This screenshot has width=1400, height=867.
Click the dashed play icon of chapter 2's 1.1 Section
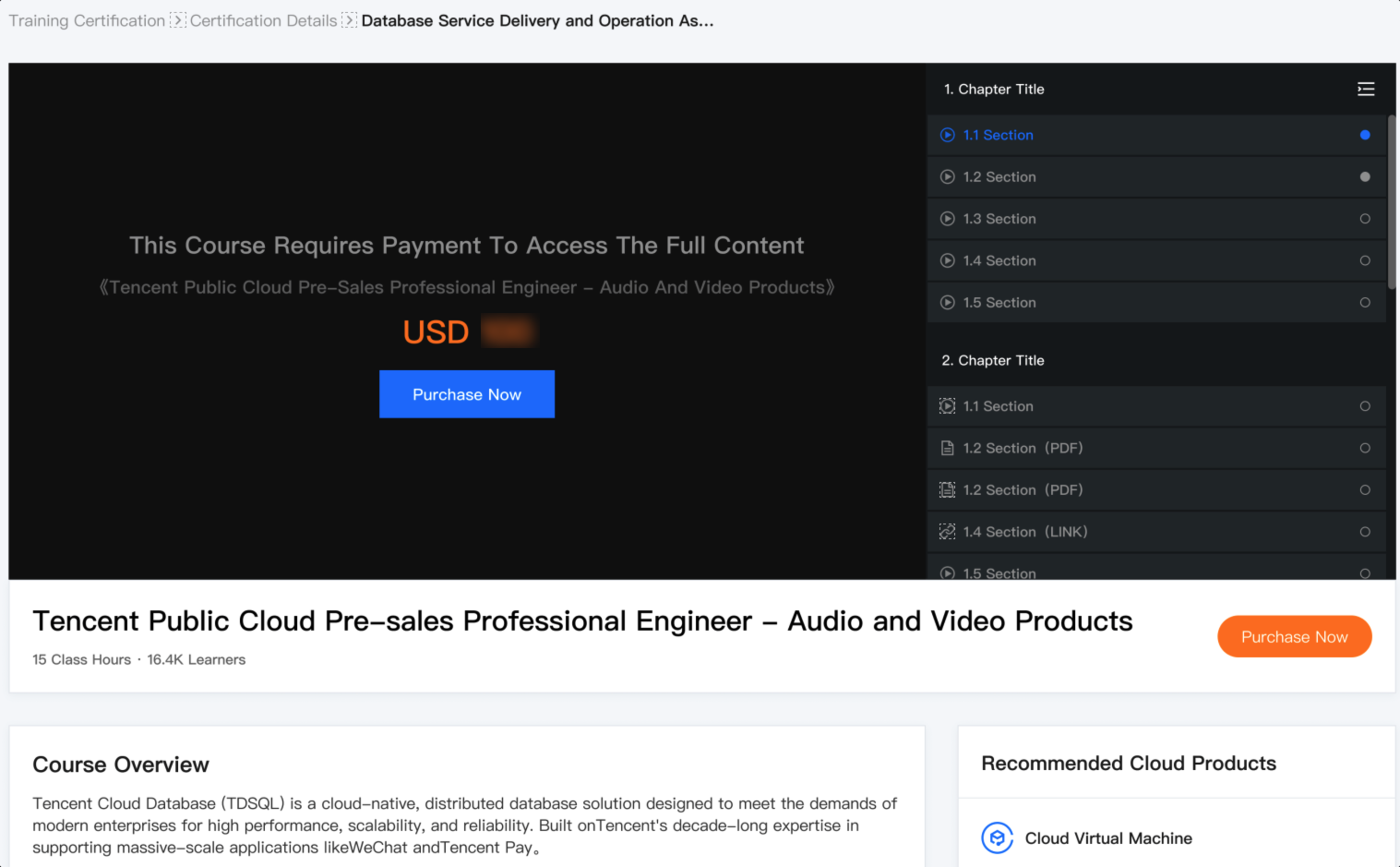(x=947, y=406)
